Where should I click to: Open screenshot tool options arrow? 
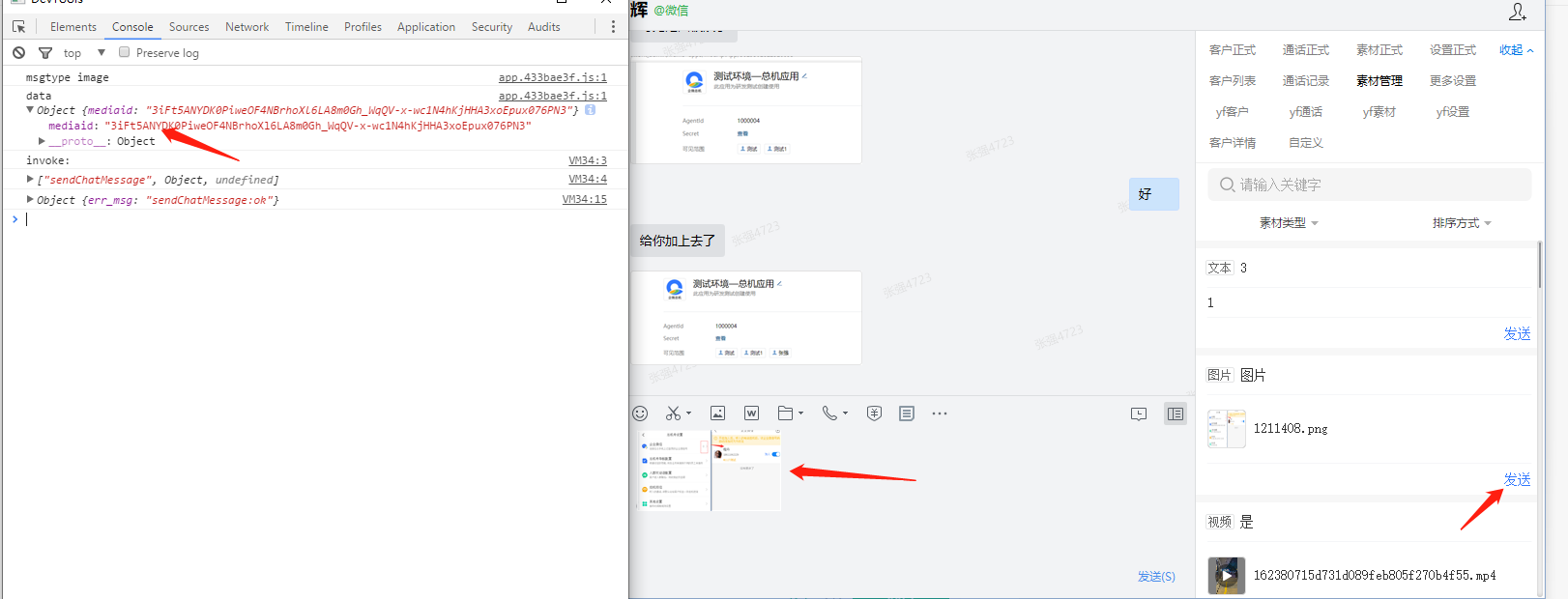(688, 414)
